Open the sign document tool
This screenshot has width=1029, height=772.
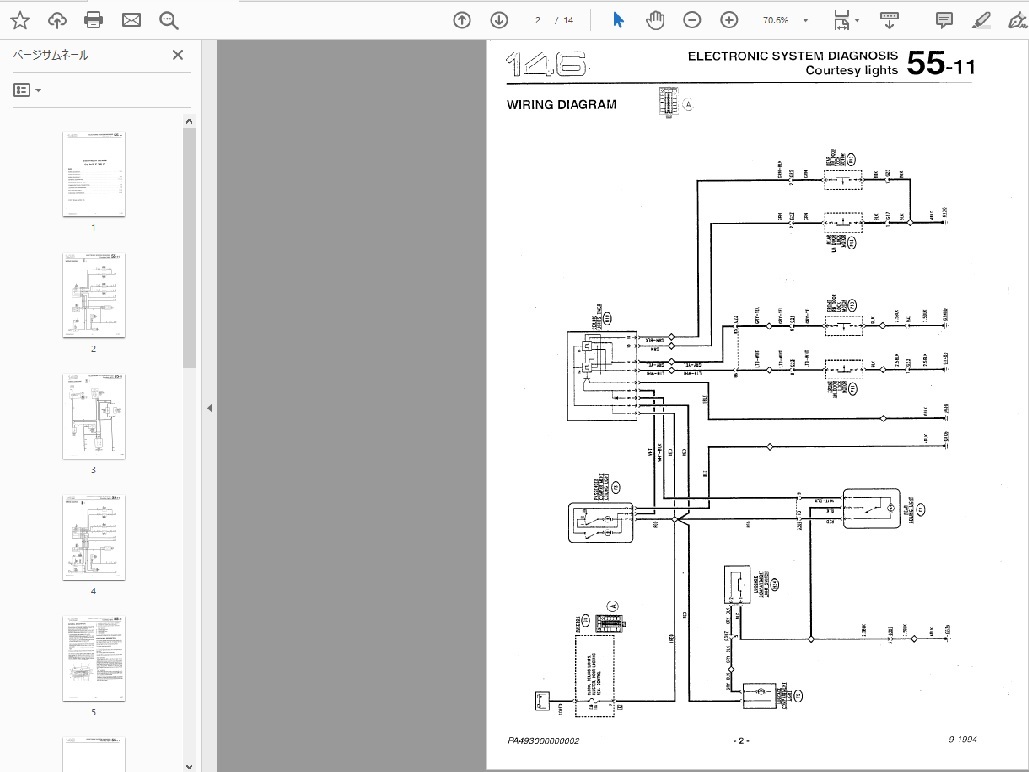coord(1017,20)
